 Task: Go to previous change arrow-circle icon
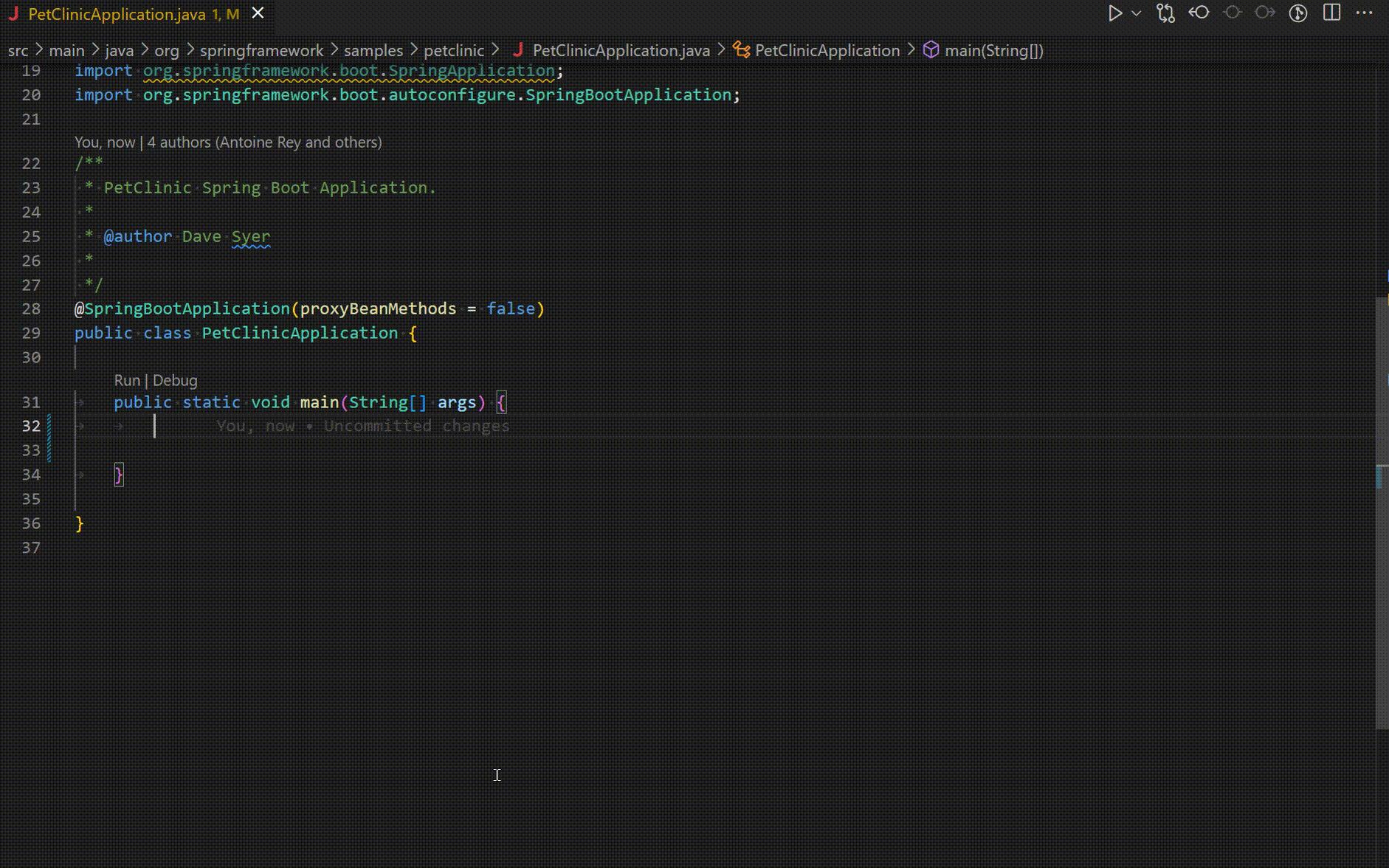(x=1199, y=13)
